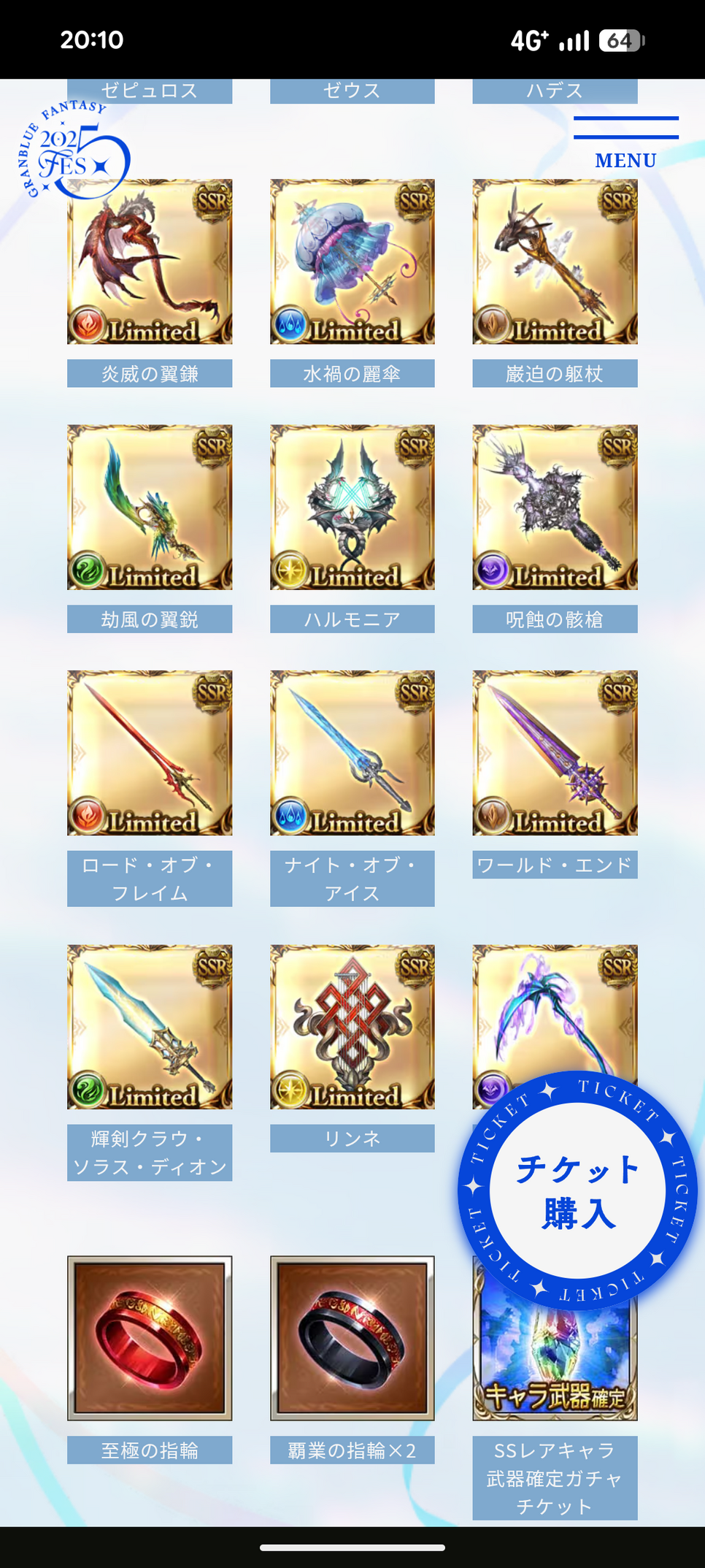Choose the 劫風の翼鋭 wind blade icon
Screen dimensions: 705x1568
click(150, 508)
